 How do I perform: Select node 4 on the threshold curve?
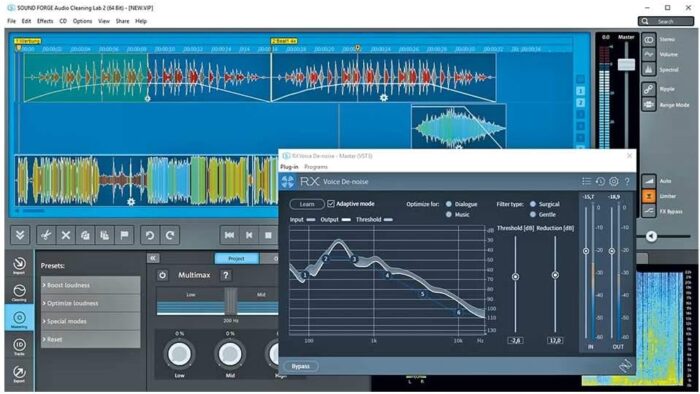pyautogui.click(x=388, y=275)
